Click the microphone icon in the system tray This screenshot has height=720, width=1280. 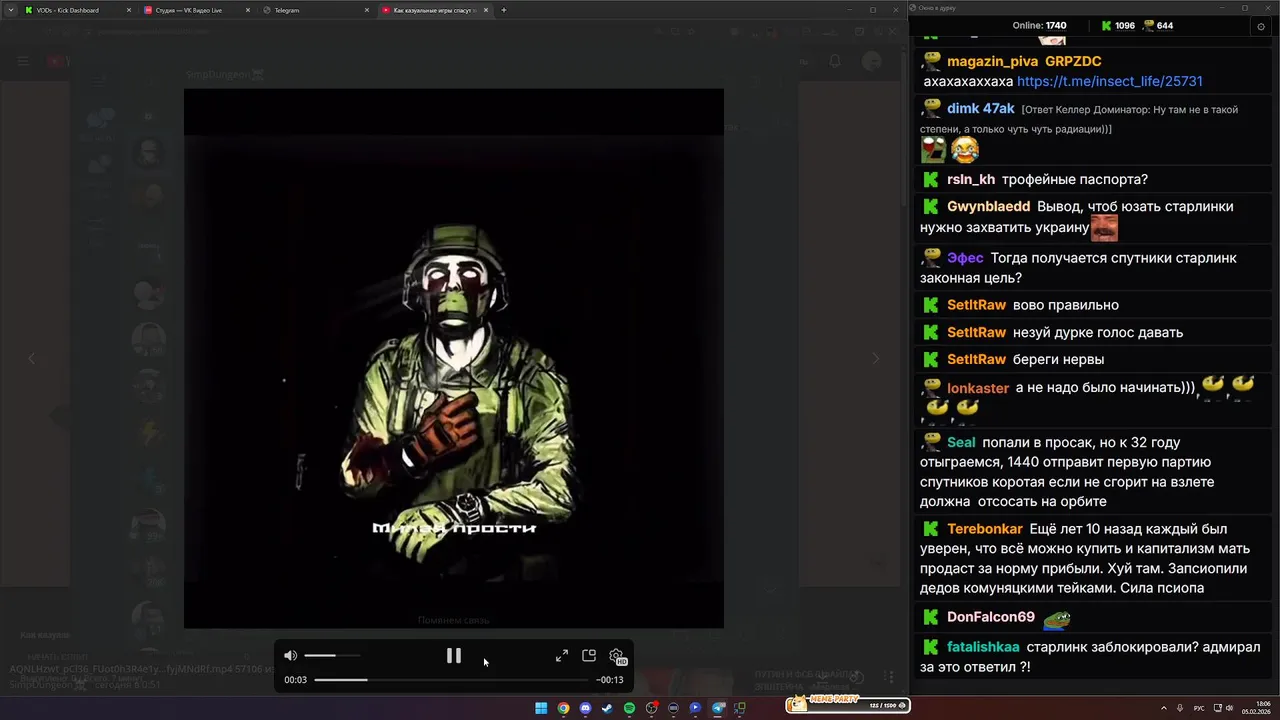(x=1181, y=708)
